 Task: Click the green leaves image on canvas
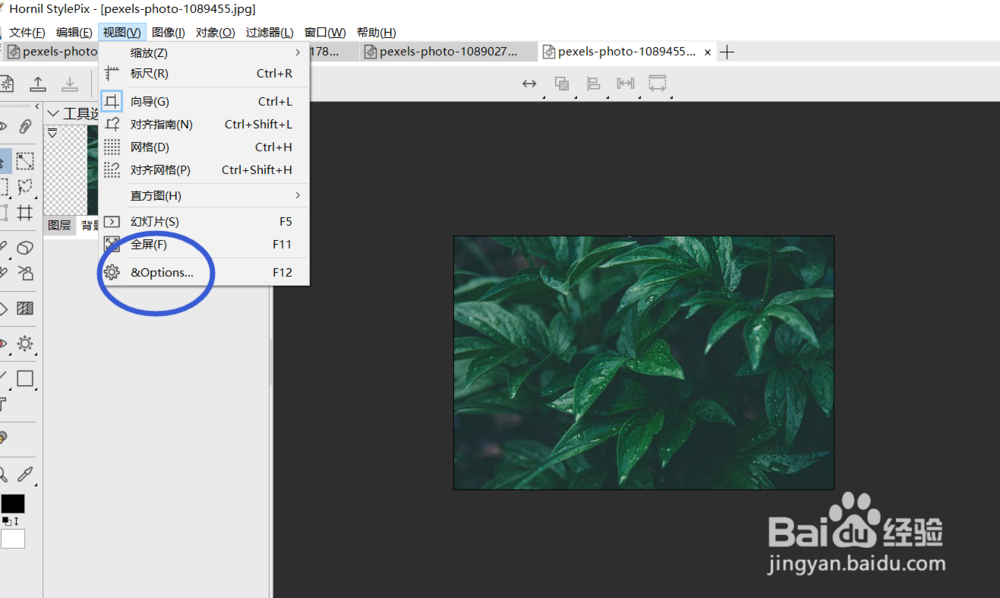(643, 363)
